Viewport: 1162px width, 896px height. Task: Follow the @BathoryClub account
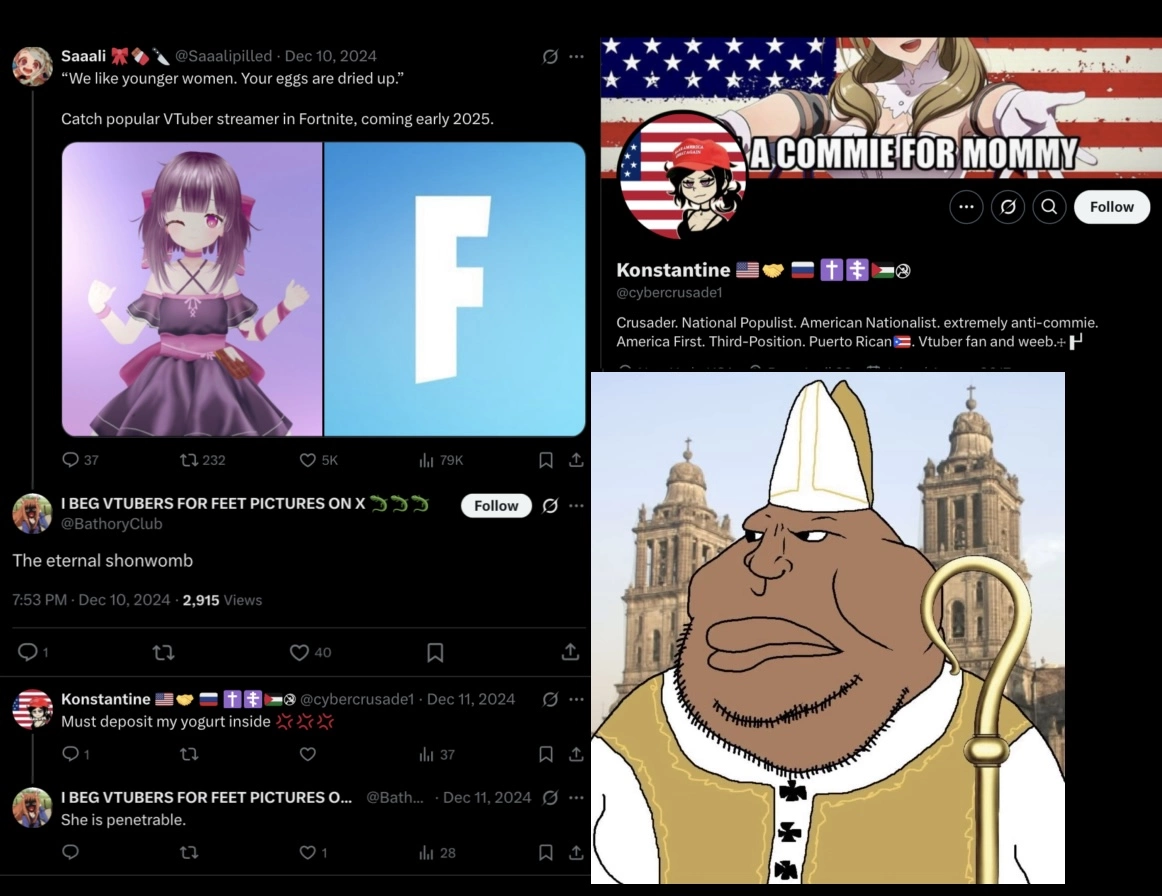tap(496, 505)
